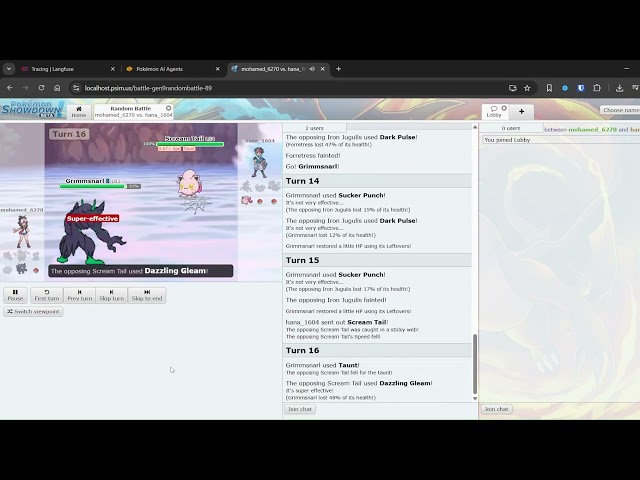640x480 pixels.
Task: Go to Prev turn in replay
Action: pyautogui.click(x=80, y=295)
